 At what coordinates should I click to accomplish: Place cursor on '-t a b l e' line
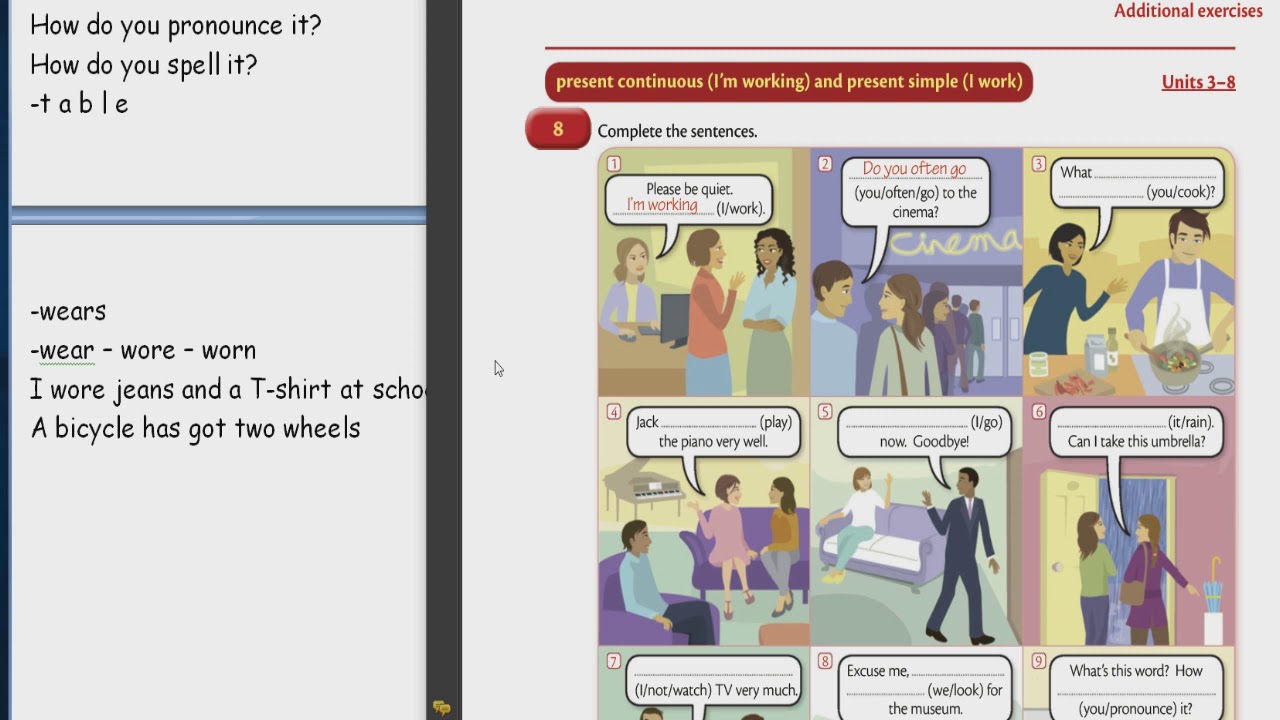(79, 103)
